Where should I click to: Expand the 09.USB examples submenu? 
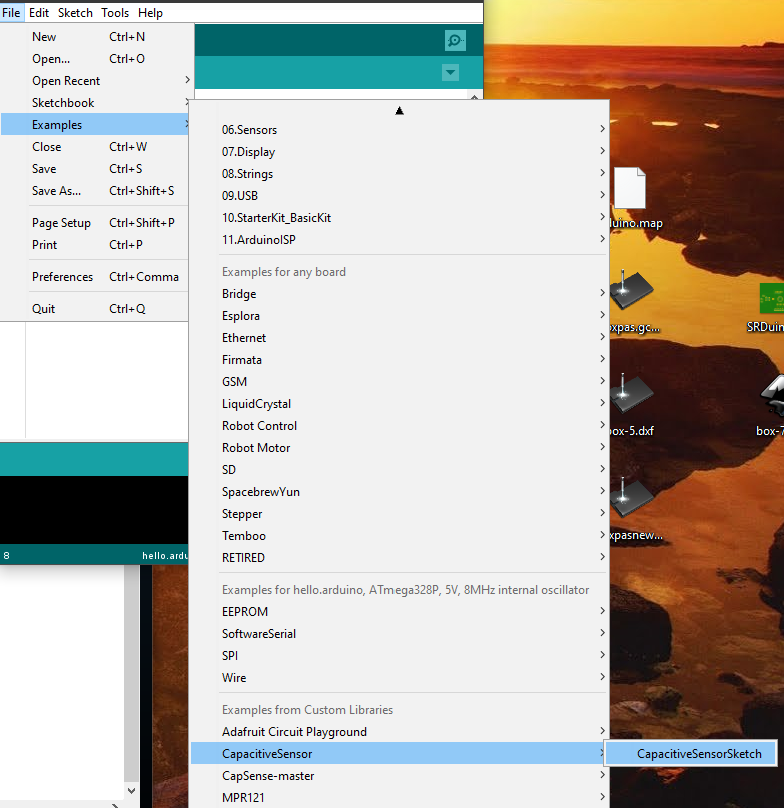pyautogui.click(x=399, y=196)
